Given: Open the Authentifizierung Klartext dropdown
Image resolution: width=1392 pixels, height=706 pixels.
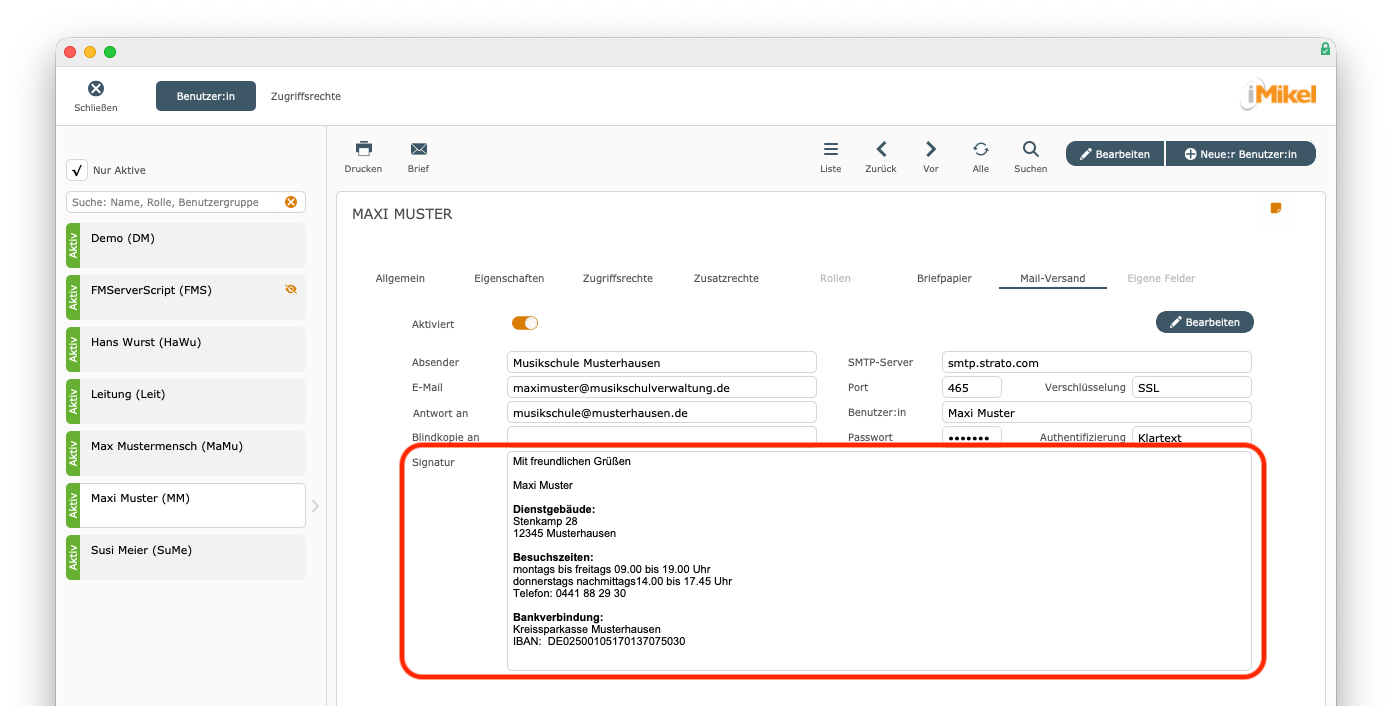Looking at the screenshot, I should pyautogui.click(x=1192, y=437).
